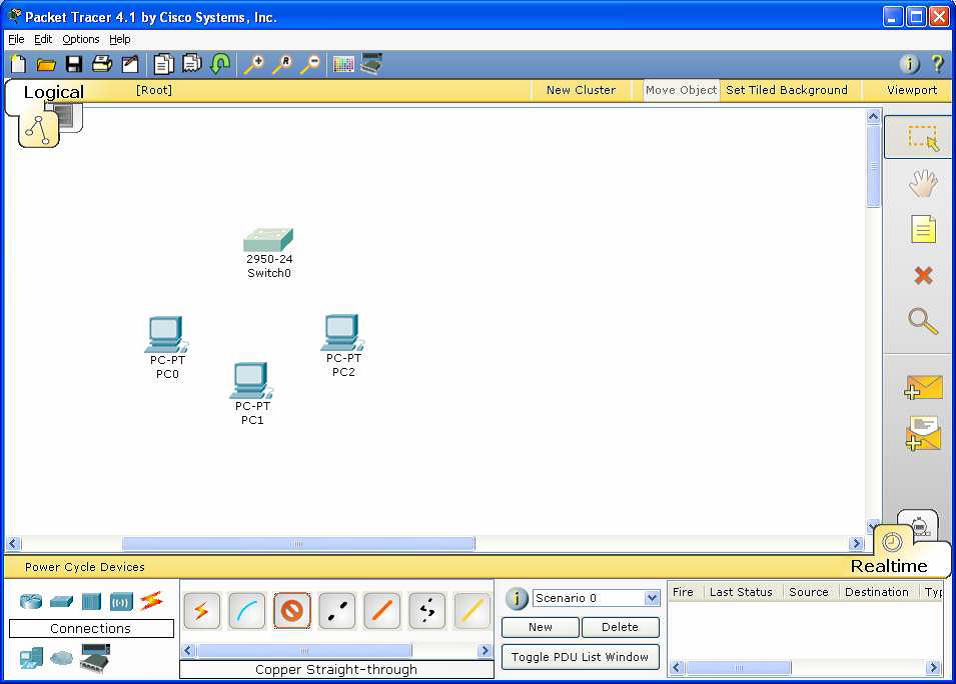Screen dimensions: 956x684
Task: Choose the red X Delete tool
Action: coord(923,276)
